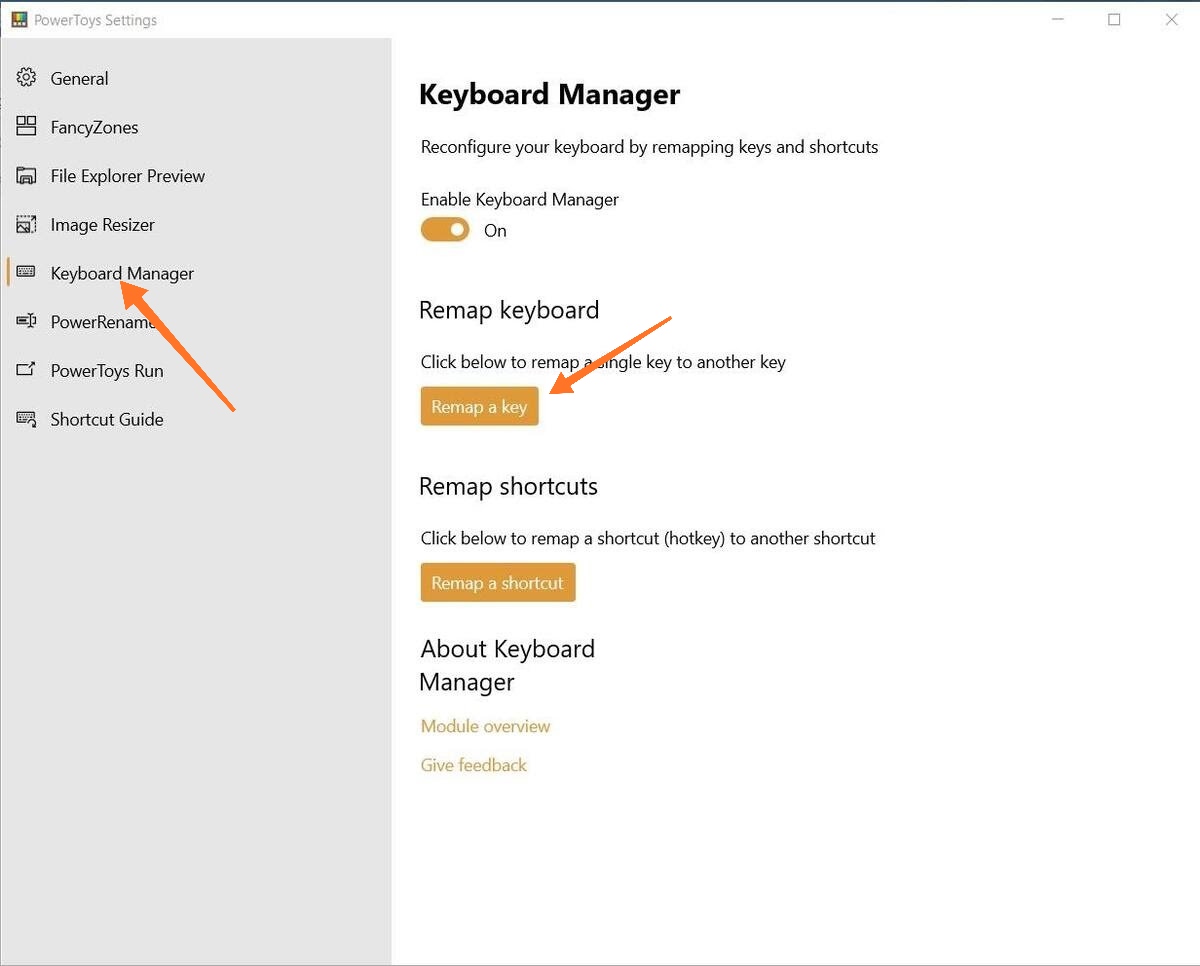This screenshot has height=966, width=1200.
Task: Click the PowerToys app icon in title bar
Action: pyautogui.click(x=19, y=20)
